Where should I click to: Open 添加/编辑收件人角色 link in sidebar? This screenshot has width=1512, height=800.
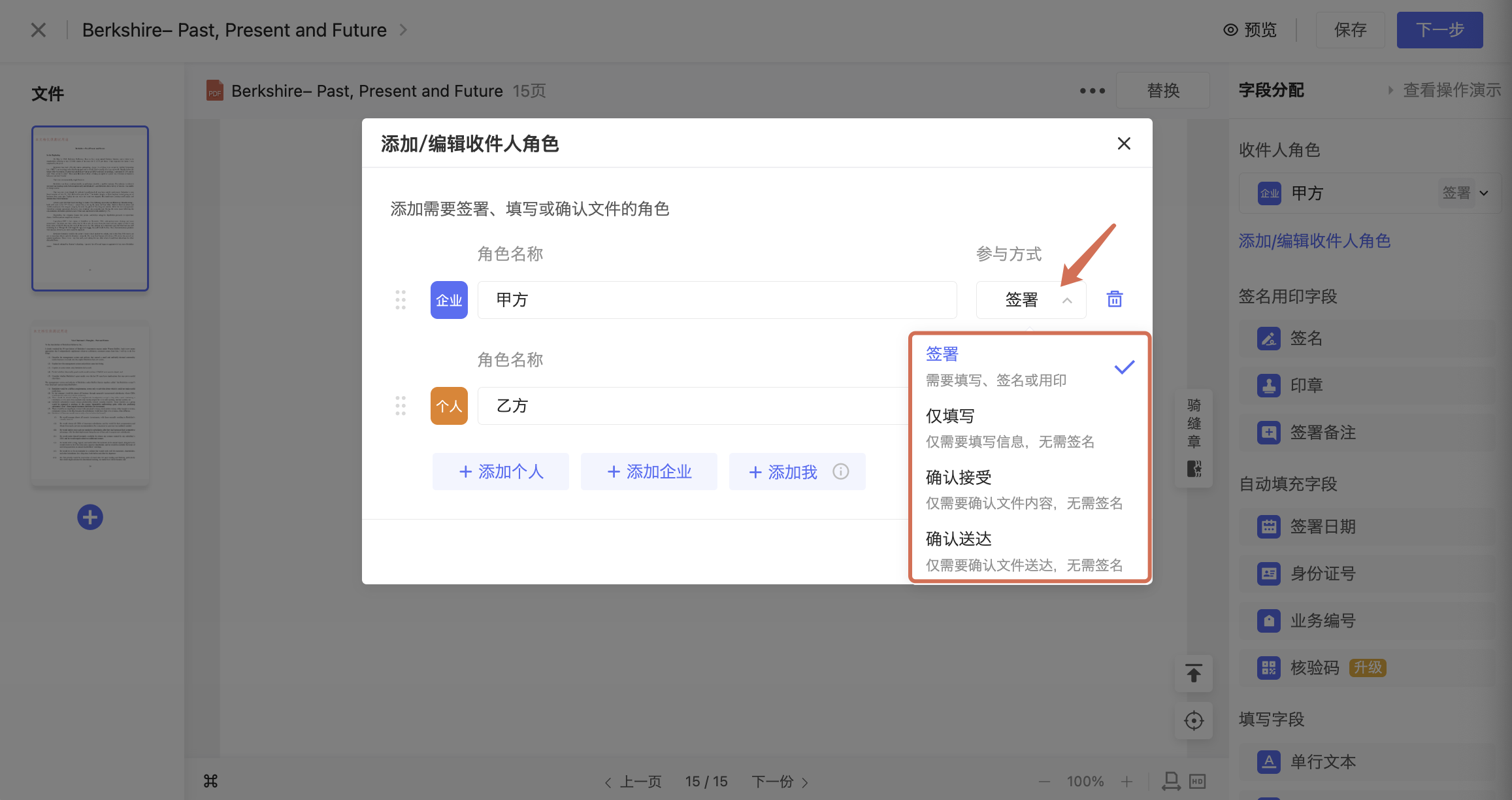(x=1314, y=241)
